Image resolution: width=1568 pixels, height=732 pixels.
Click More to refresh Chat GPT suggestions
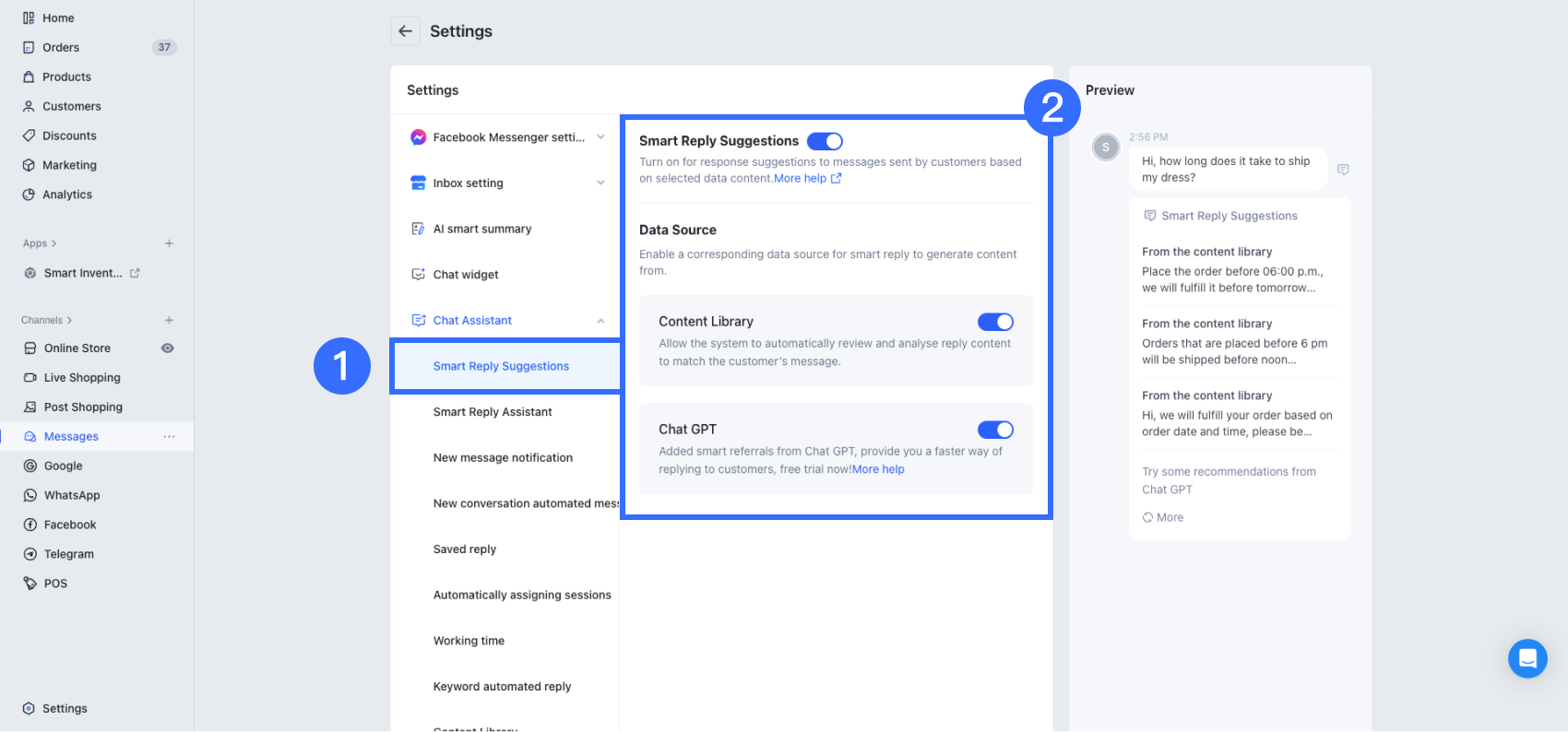pyautogui.click(x=1164, y=517)
